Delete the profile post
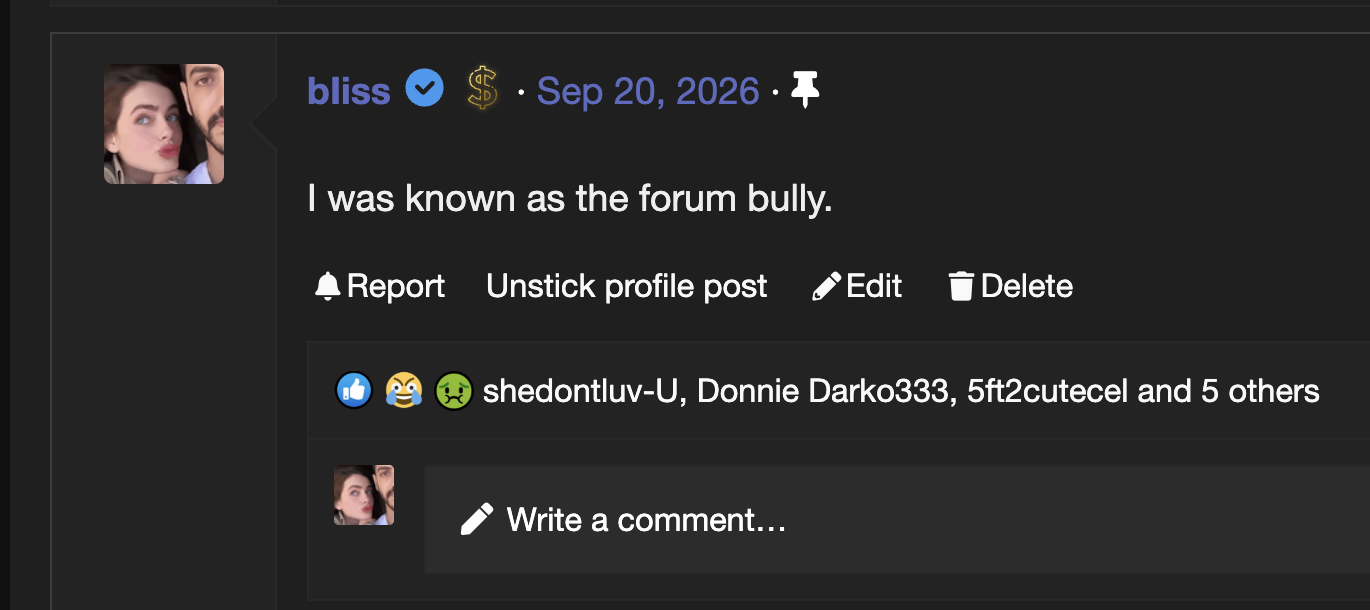 (x=1010, y=287)
